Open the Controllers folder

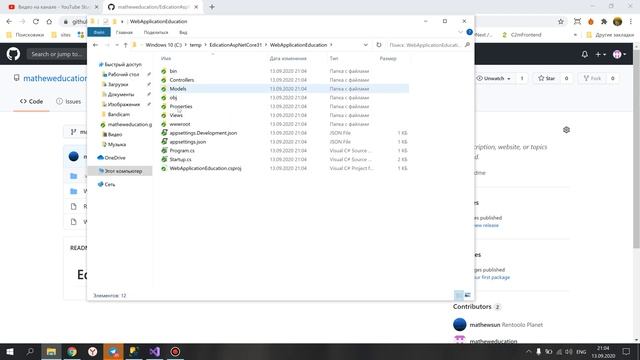click(182, 80)
